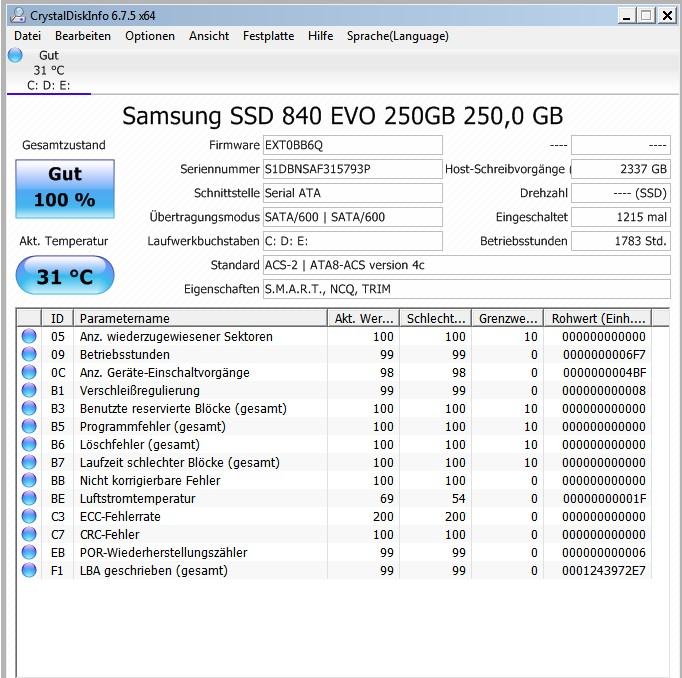682x678 pixels.
Task: Click raw value 0000000004BF
Action: click(x=604, y=373)
